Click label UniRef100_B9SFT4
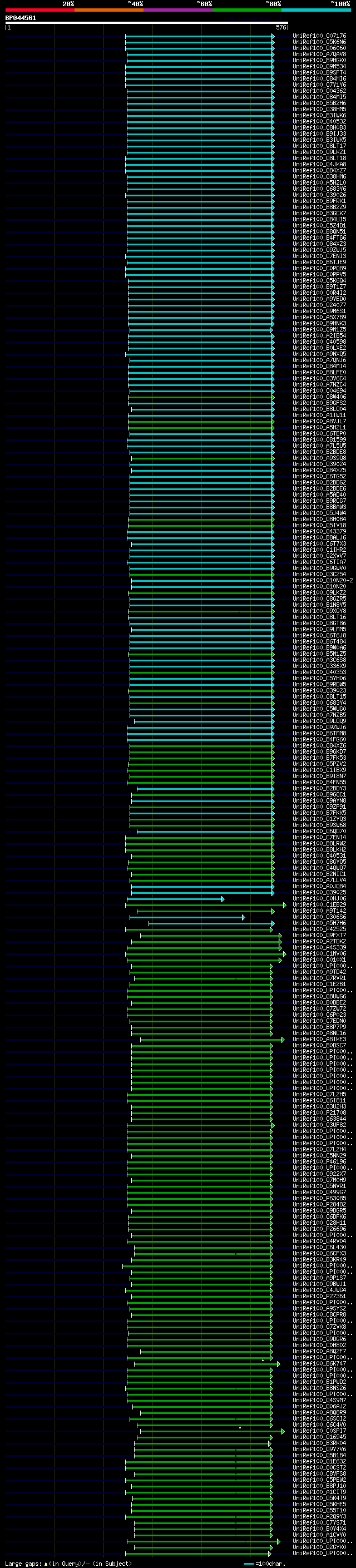 point(319,72)
